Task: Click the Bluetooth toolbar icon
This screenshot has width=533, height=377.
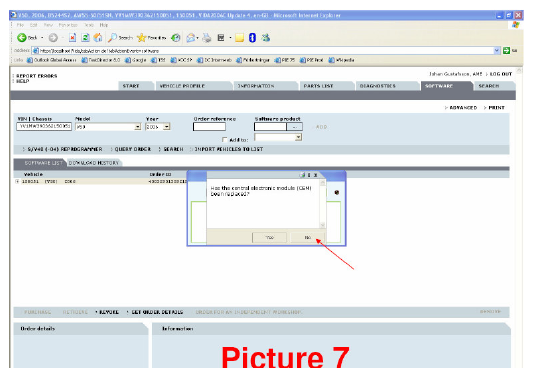Action: click(252, 38)
